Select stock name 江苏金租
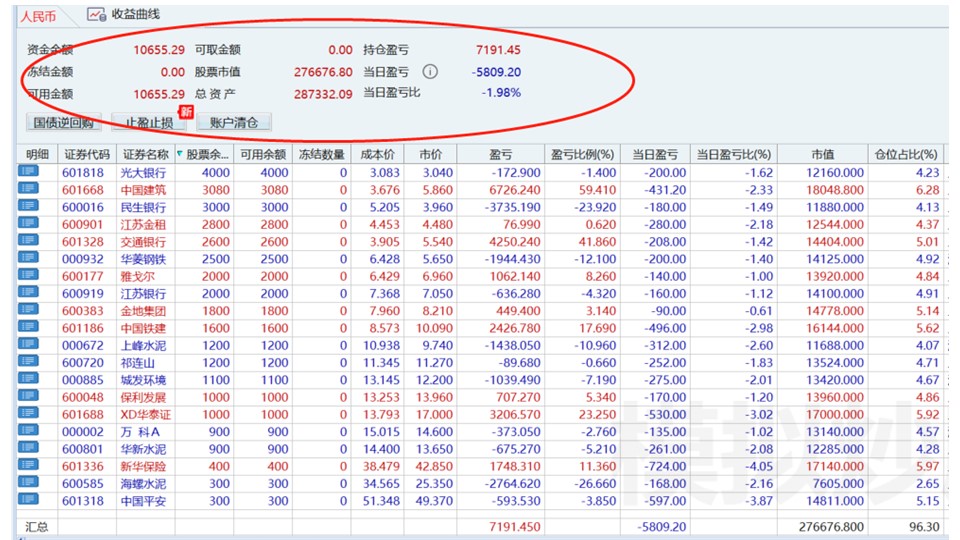Image resolution: width=960 pixels, height=540 pixels. [143, 224]
